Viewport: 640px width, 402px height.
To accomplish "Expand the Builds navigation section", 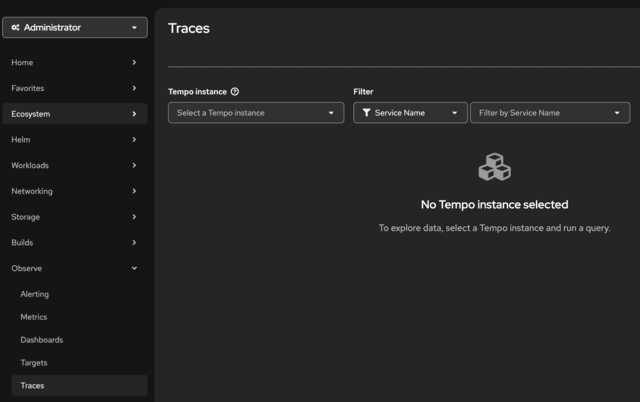I will pos(75,242).
